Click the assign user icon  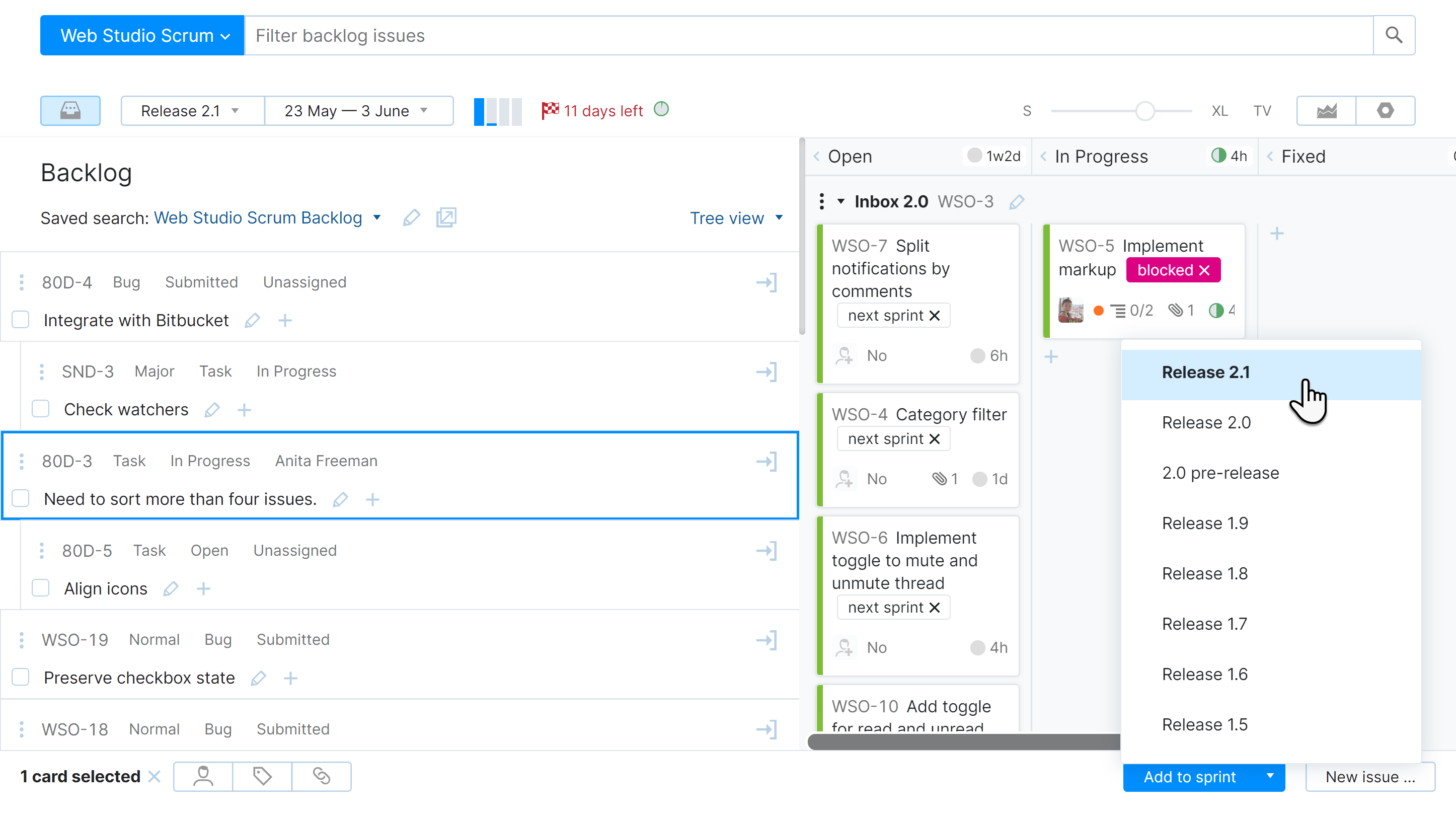[x=203, y=776]
